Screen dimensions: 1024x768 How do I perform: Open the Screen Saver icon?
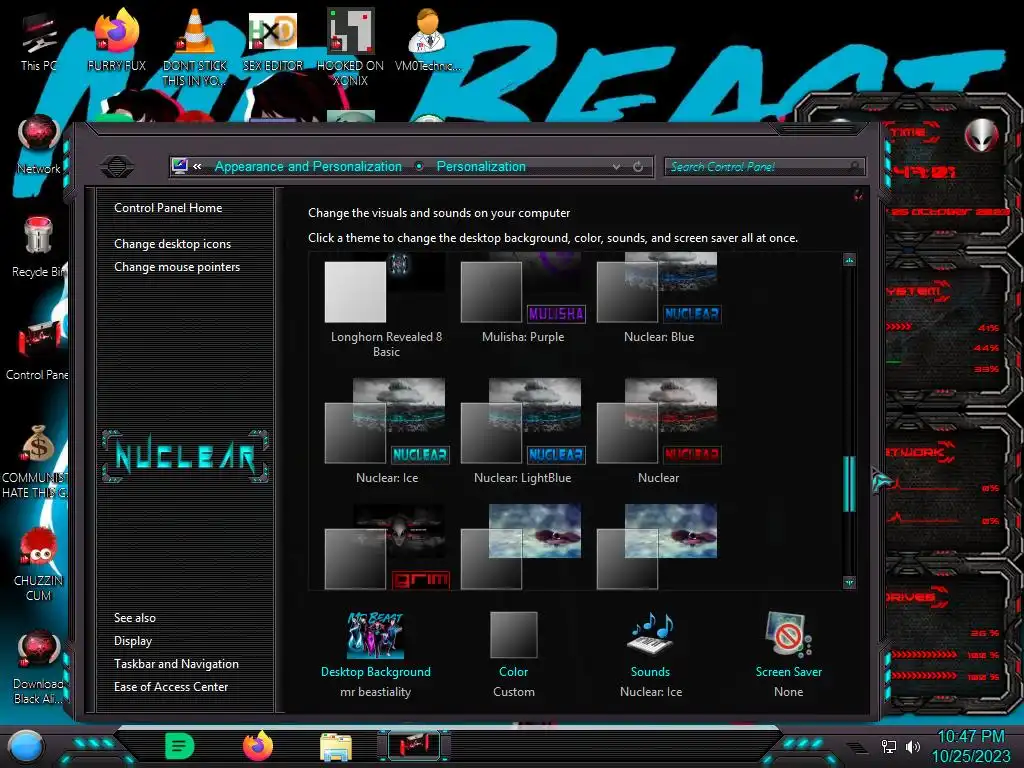tap(788, 633)
